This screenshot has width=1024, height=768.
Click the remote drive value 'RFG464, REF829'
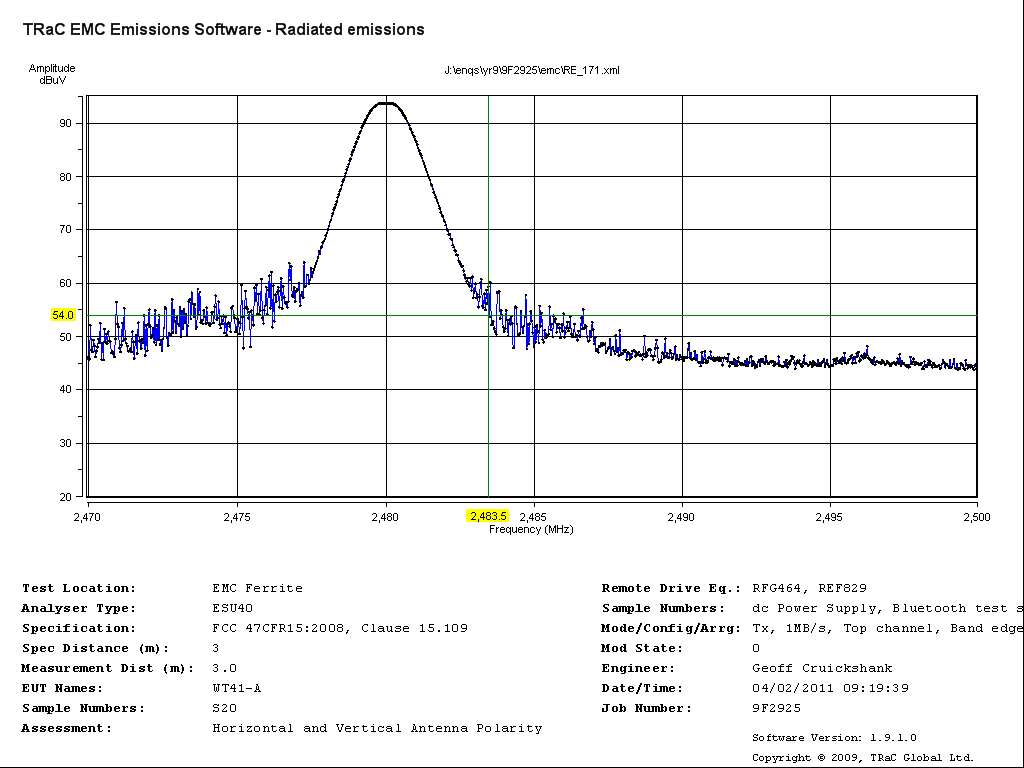810,588
